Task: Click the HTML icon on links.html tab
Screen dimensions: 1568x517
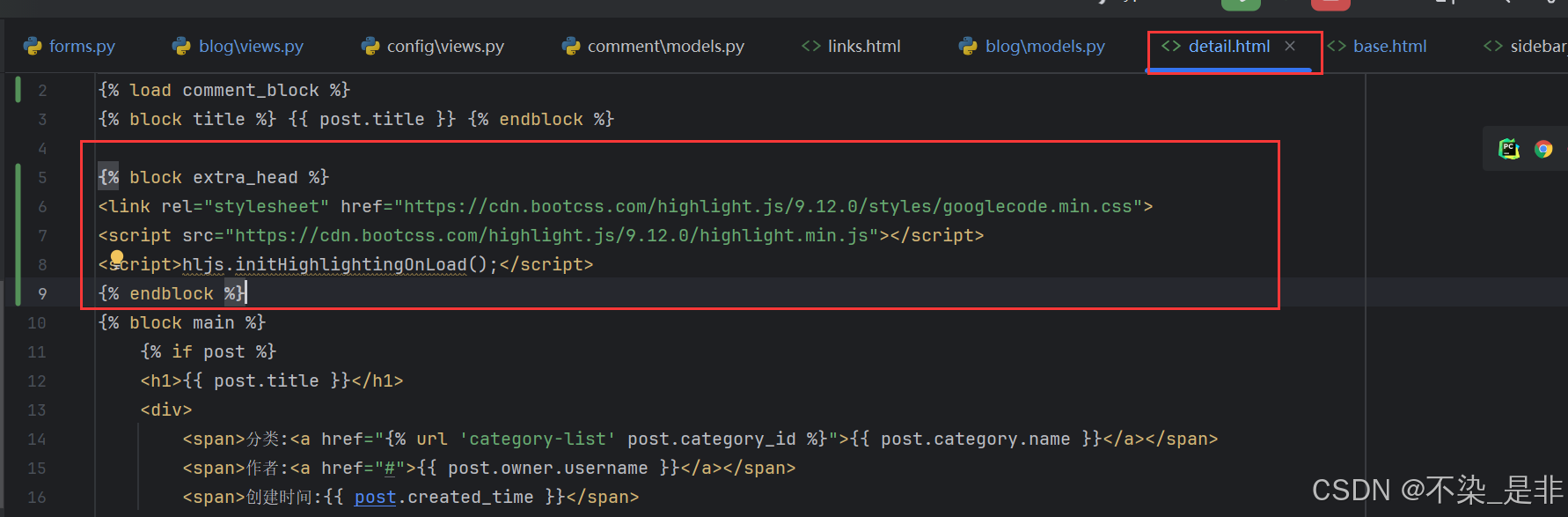Action: (x=811, y=47)
